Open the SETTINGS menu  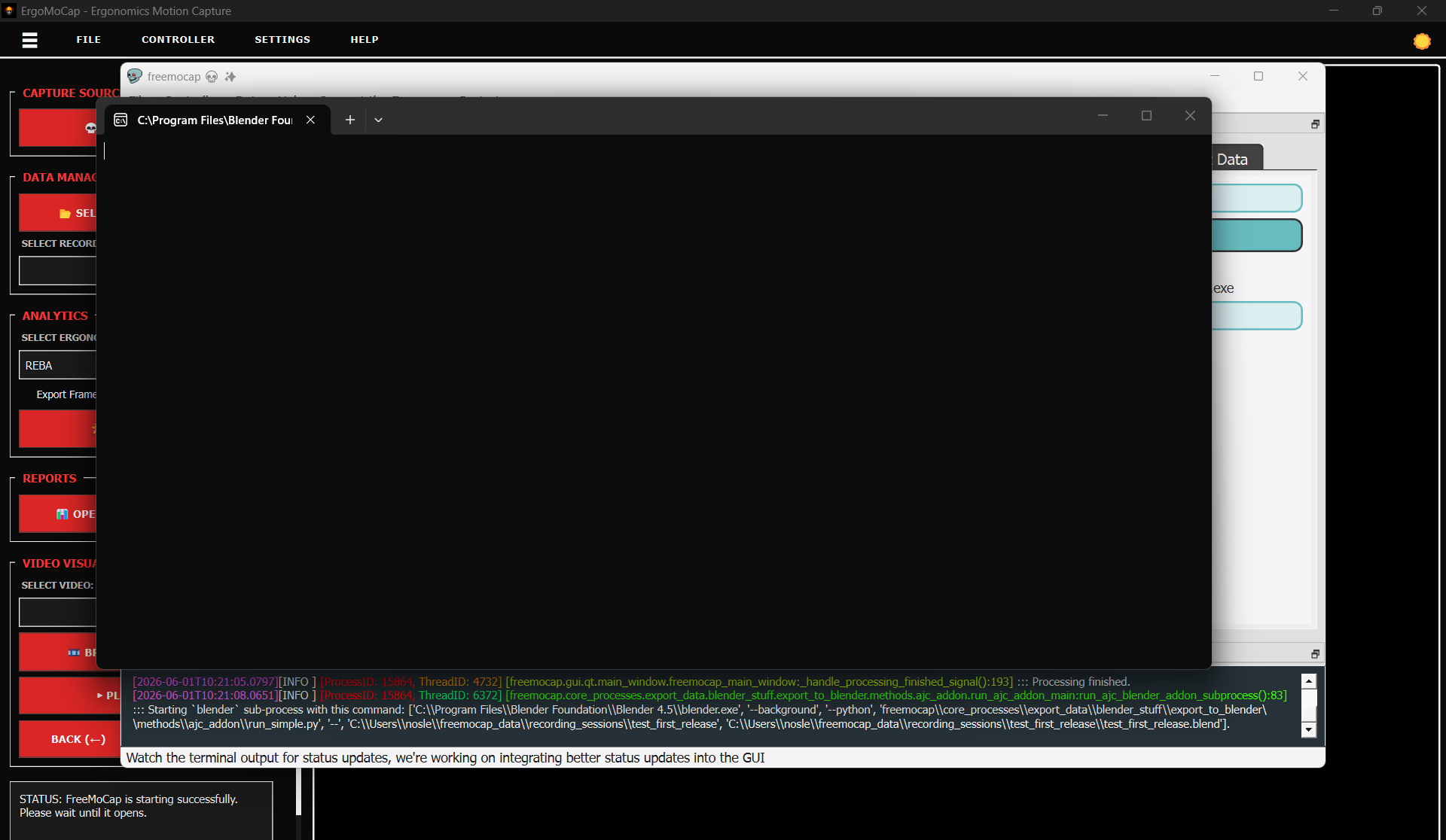[x=282, y=40]
